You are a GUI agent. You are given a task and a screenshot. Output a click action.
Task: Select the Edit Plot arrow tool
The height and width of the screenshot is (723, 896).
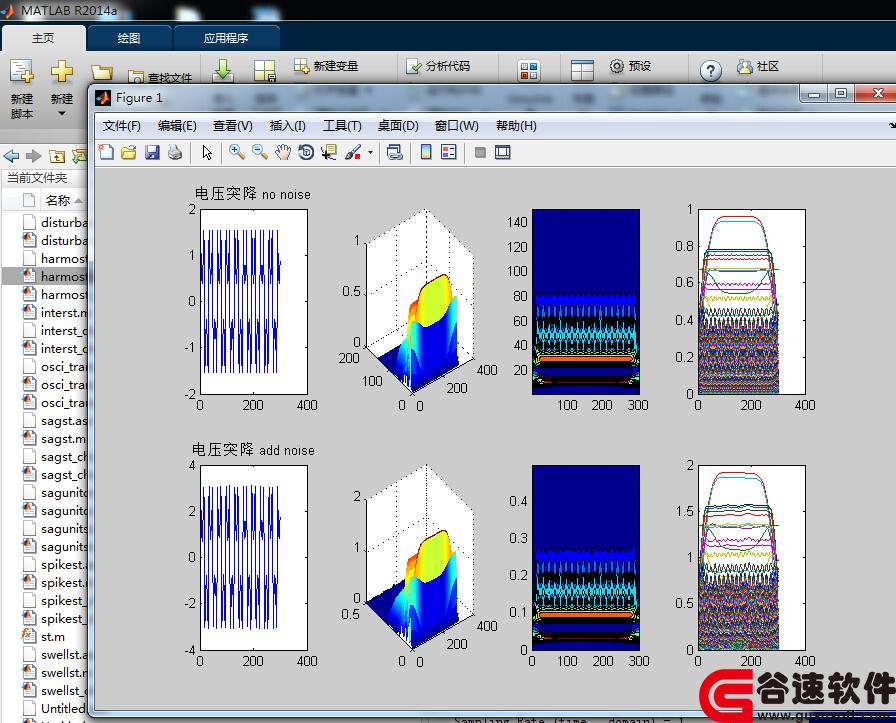point(207,152)
